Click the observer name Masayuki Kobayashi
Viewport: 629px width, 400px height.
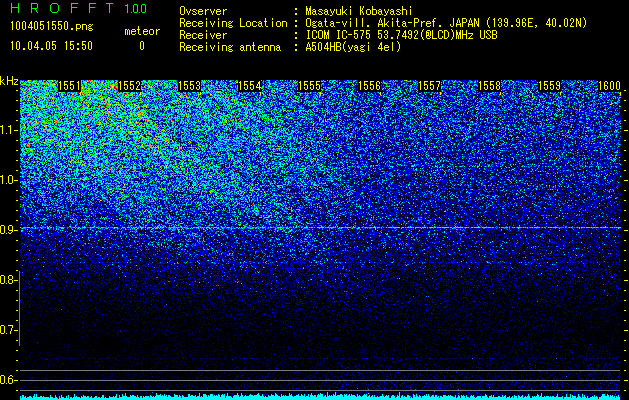pyautogui.click(x=359, y=11)
